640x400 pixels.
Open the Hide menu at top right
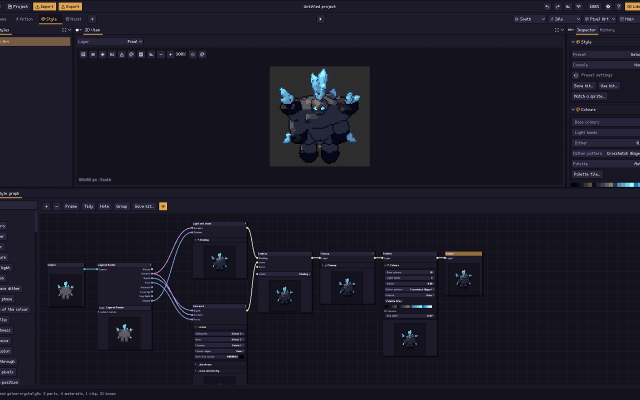pyautogui.click(x=629, y=19)
